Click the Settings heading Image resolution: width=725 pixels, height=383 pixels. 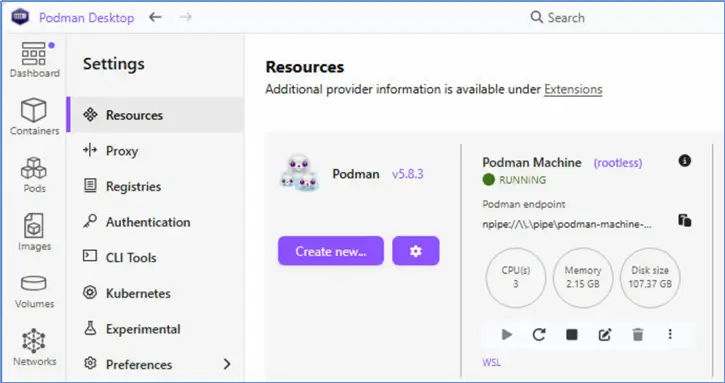[x=114, y=64]
